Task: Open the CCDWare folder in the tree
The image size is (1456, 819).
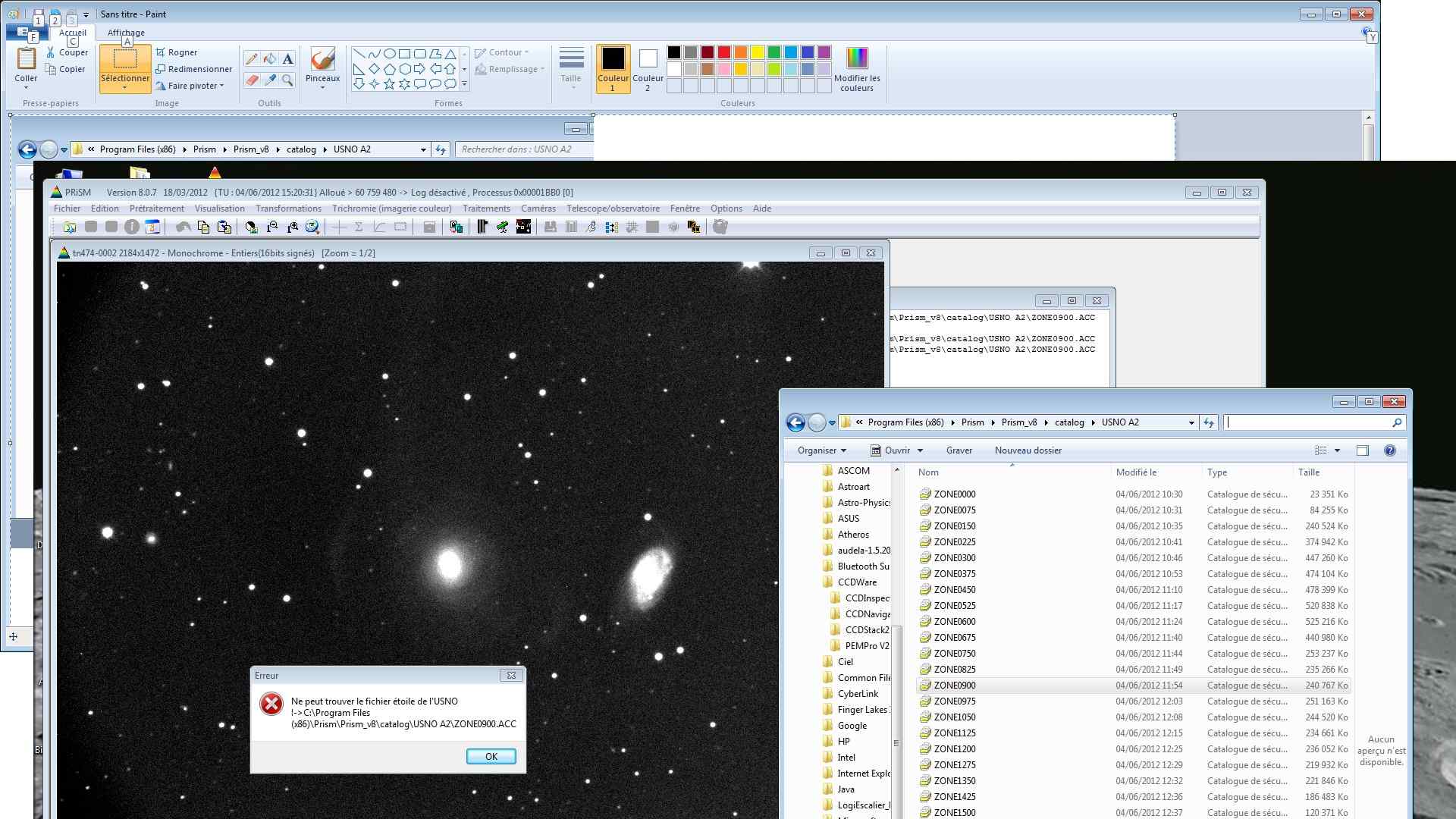Action: 857,582
